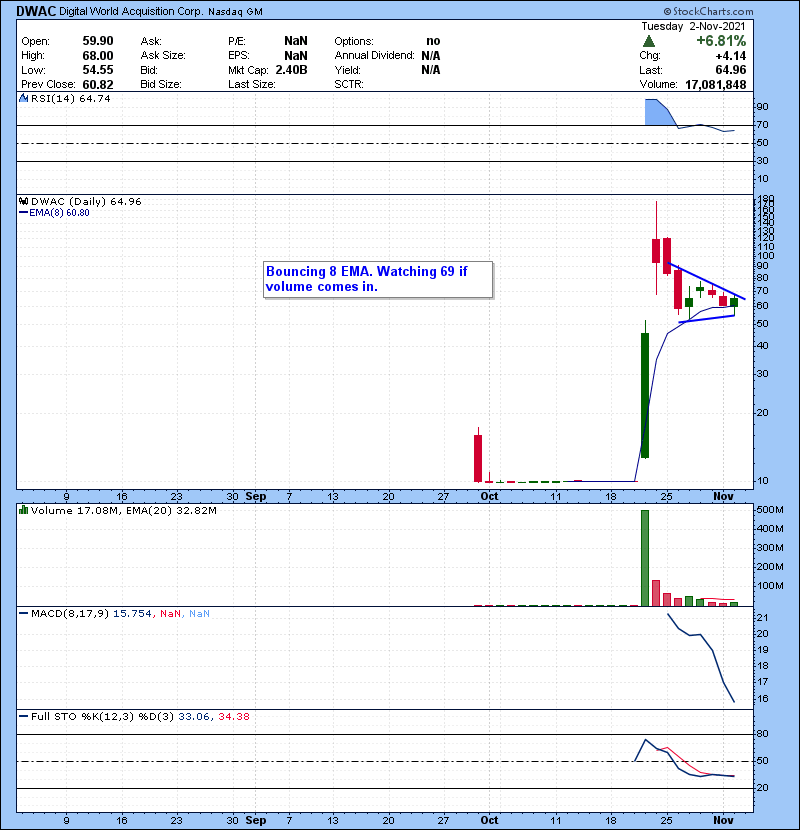This screenshot has height=830, width=800.
Task: Click the candlestick icon beside DWAC (Daily)
Action: click(23, 201)
